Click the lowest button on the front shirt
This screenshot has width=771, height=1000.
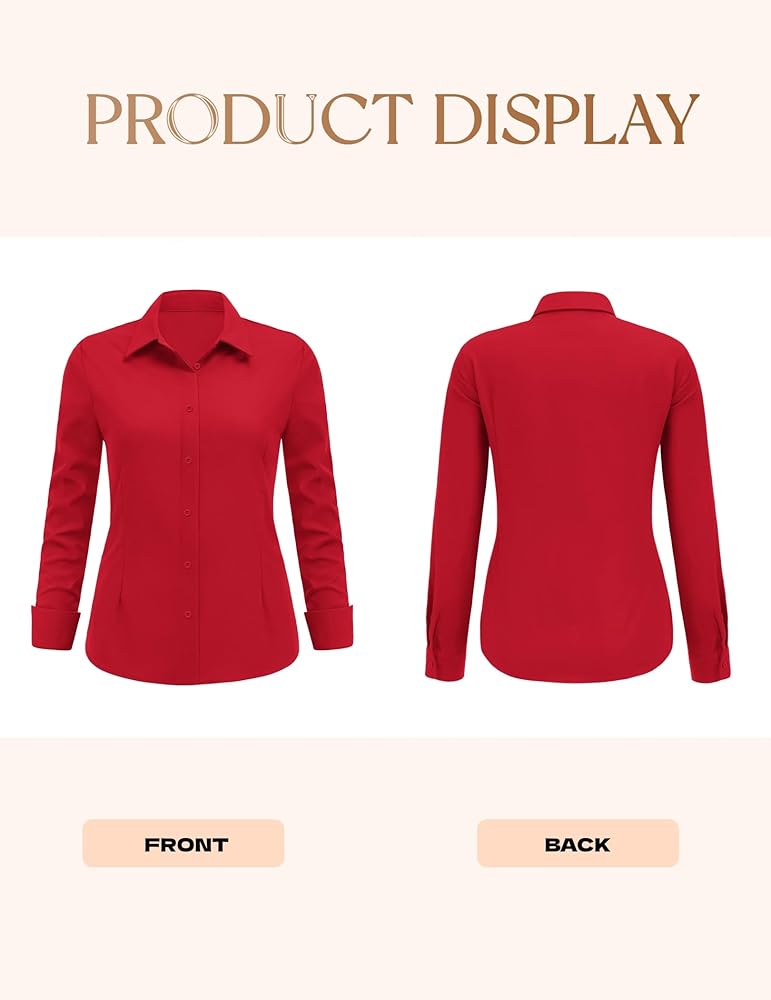(x=189, y=614)
